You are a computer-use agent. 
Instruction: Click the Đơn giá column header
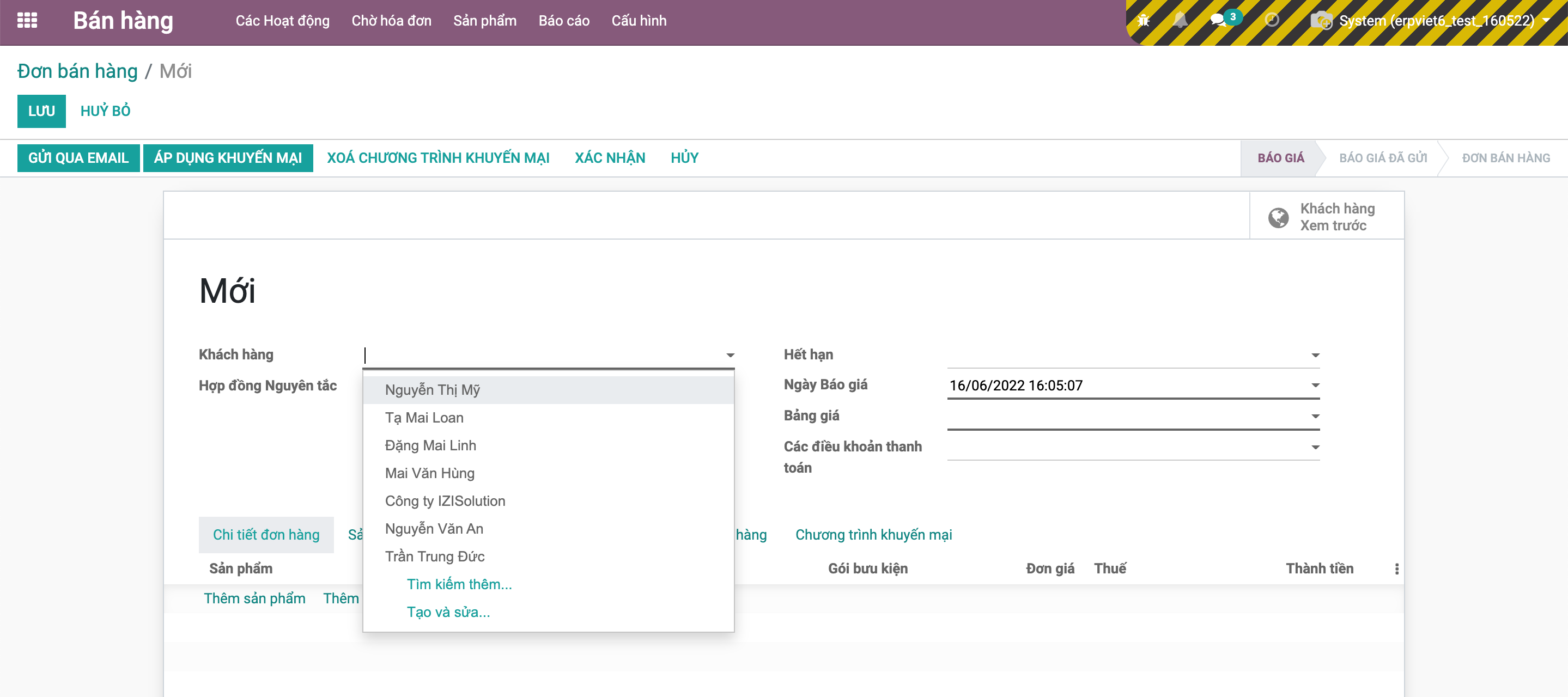(1050, 568)
